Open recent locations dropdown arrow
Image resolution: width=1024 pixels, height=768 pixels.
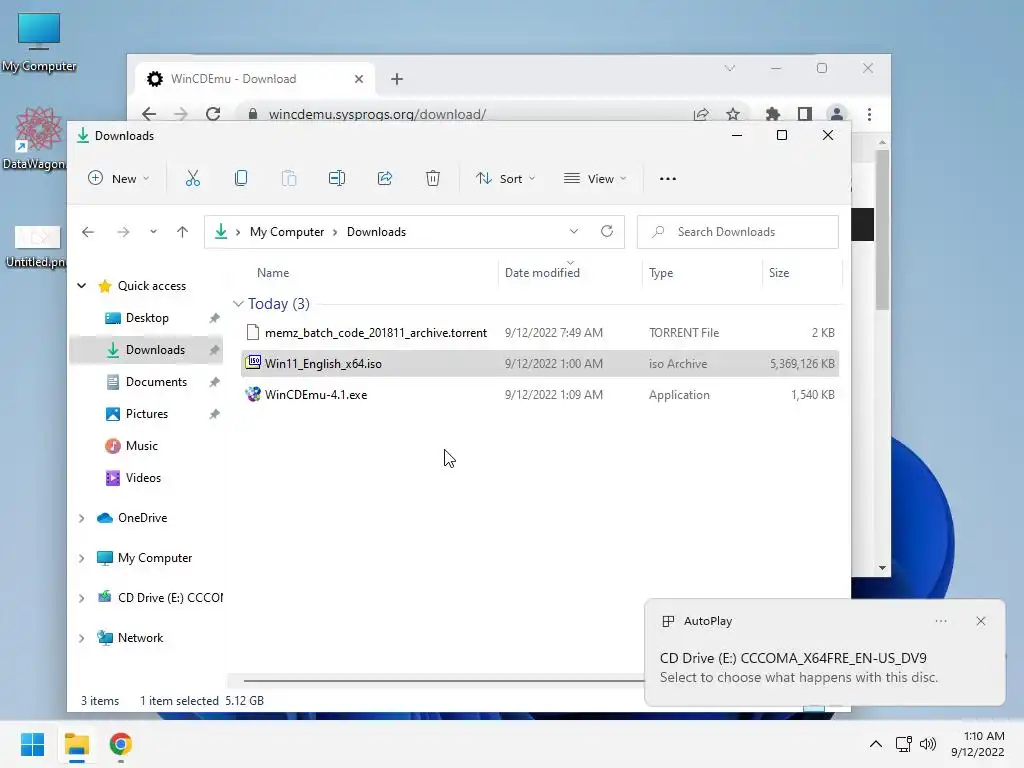153,232
